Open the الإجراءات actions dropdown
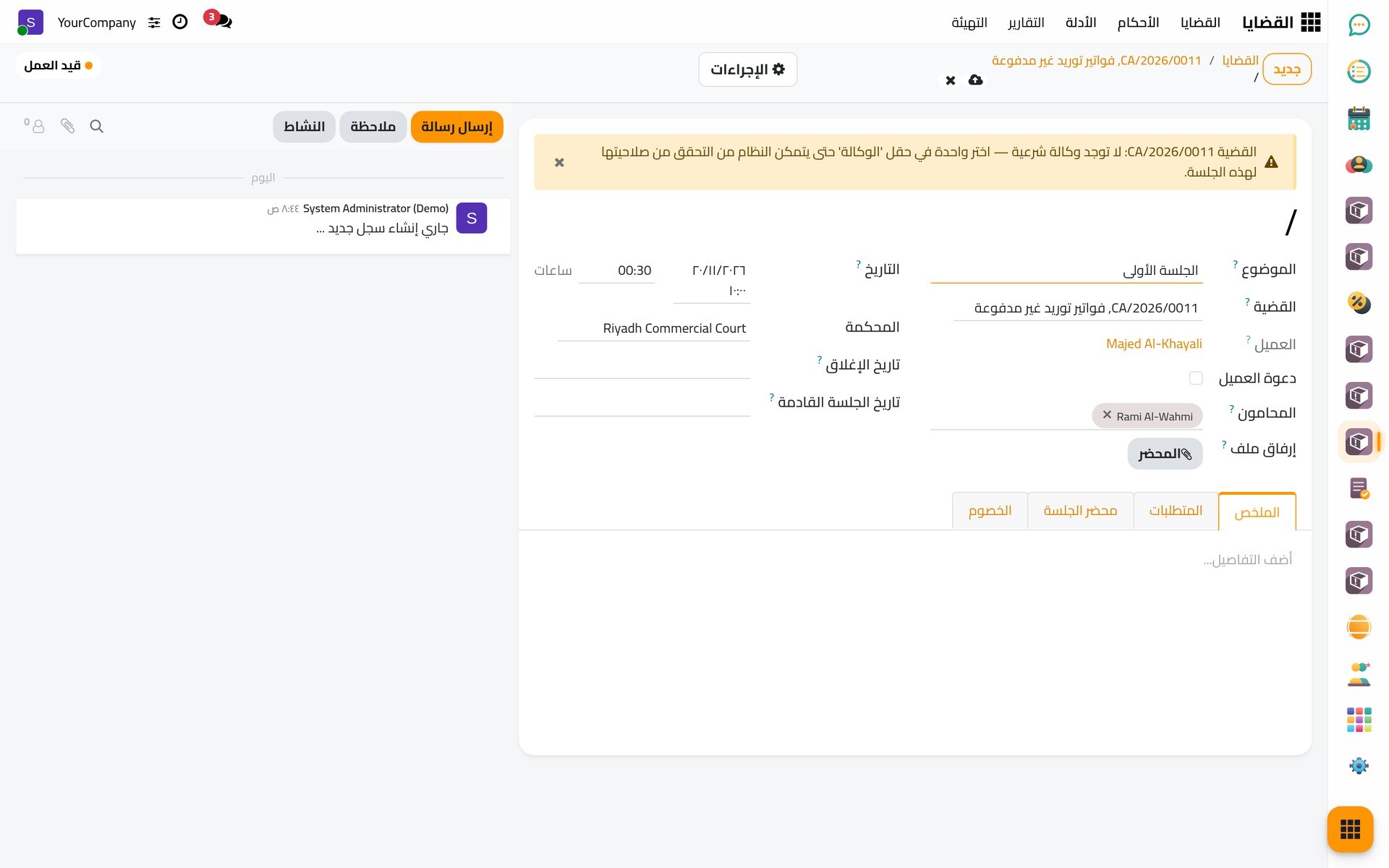 pos(748,69)
